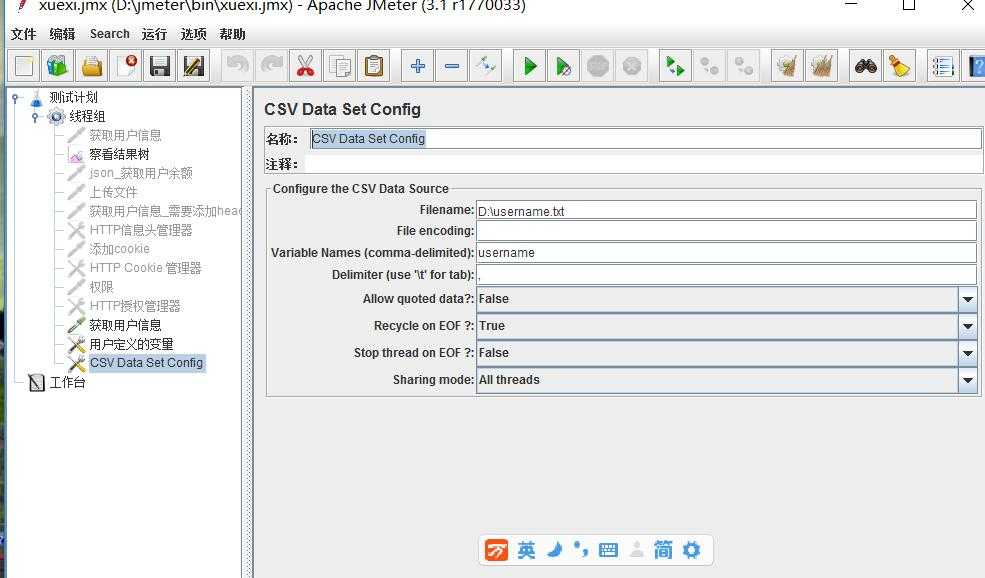
Task: Select HTTP信息头管理器 in tree
Action: click(x=141, y=230)
